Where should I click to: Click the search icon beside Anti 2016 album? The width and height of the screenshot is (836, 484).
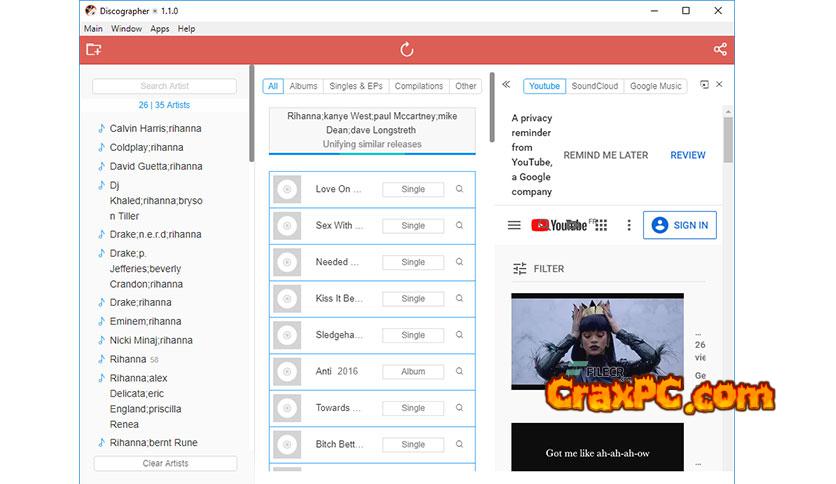point(460,371)
